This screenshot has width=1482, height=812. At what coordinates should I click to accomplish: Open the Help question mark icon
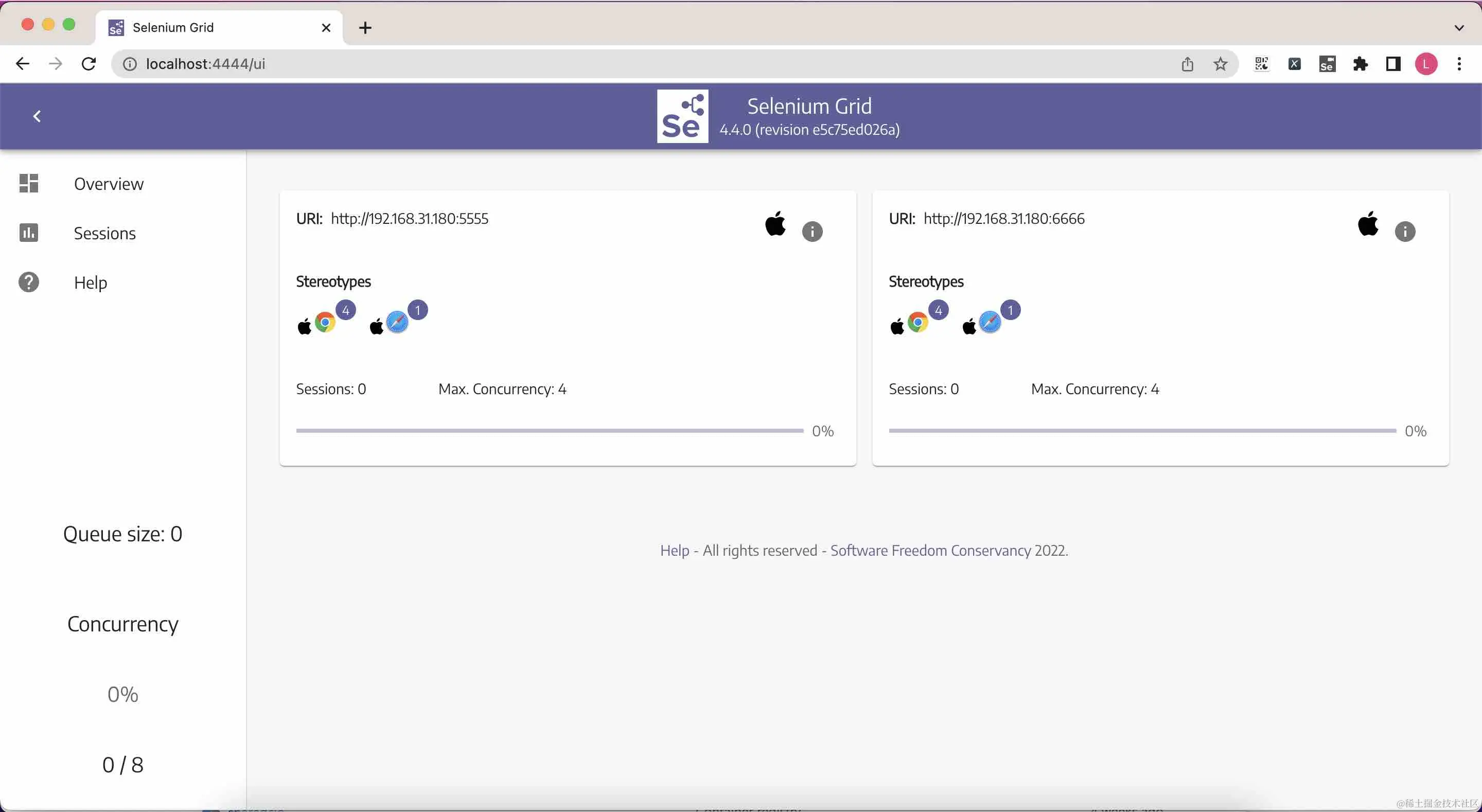click(x=29, y=282)
